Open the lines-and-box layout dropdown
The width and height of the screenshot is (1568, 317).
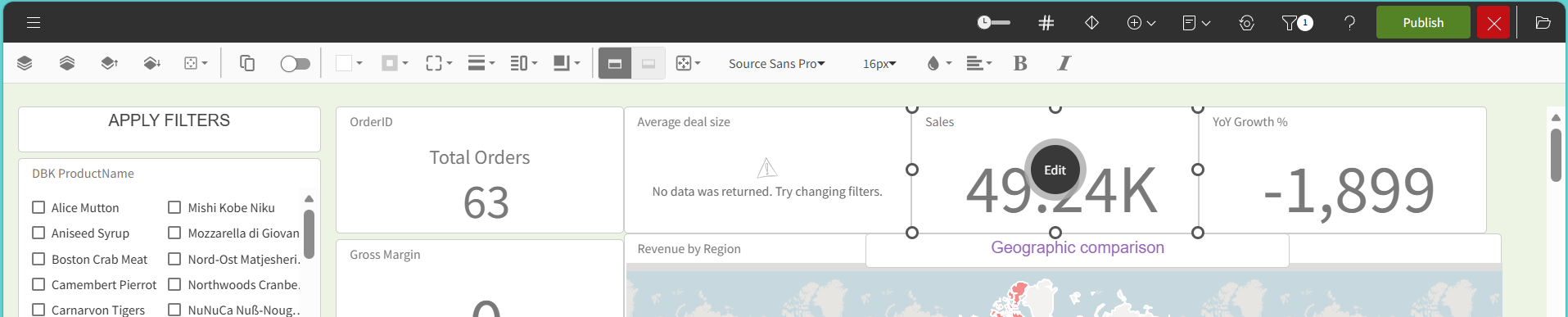[x=524, y=63]
